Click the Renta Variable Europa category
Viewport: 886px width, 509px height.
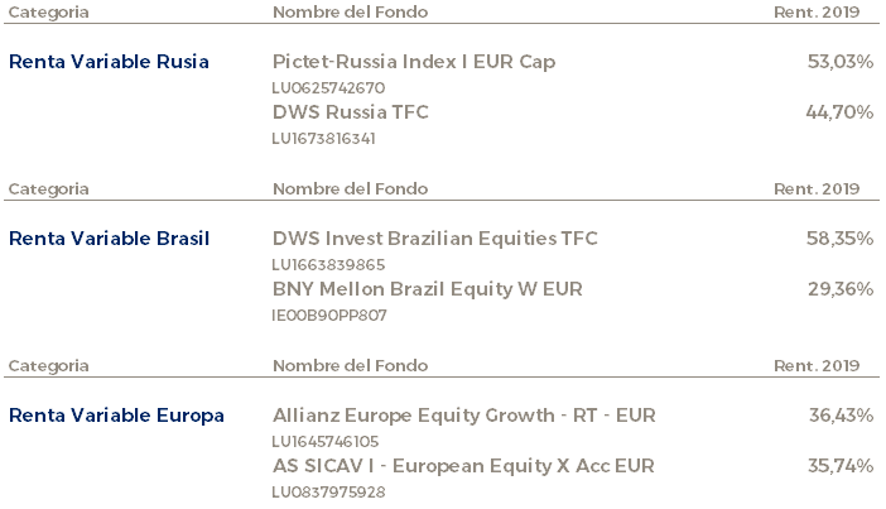tap(116, 416)
